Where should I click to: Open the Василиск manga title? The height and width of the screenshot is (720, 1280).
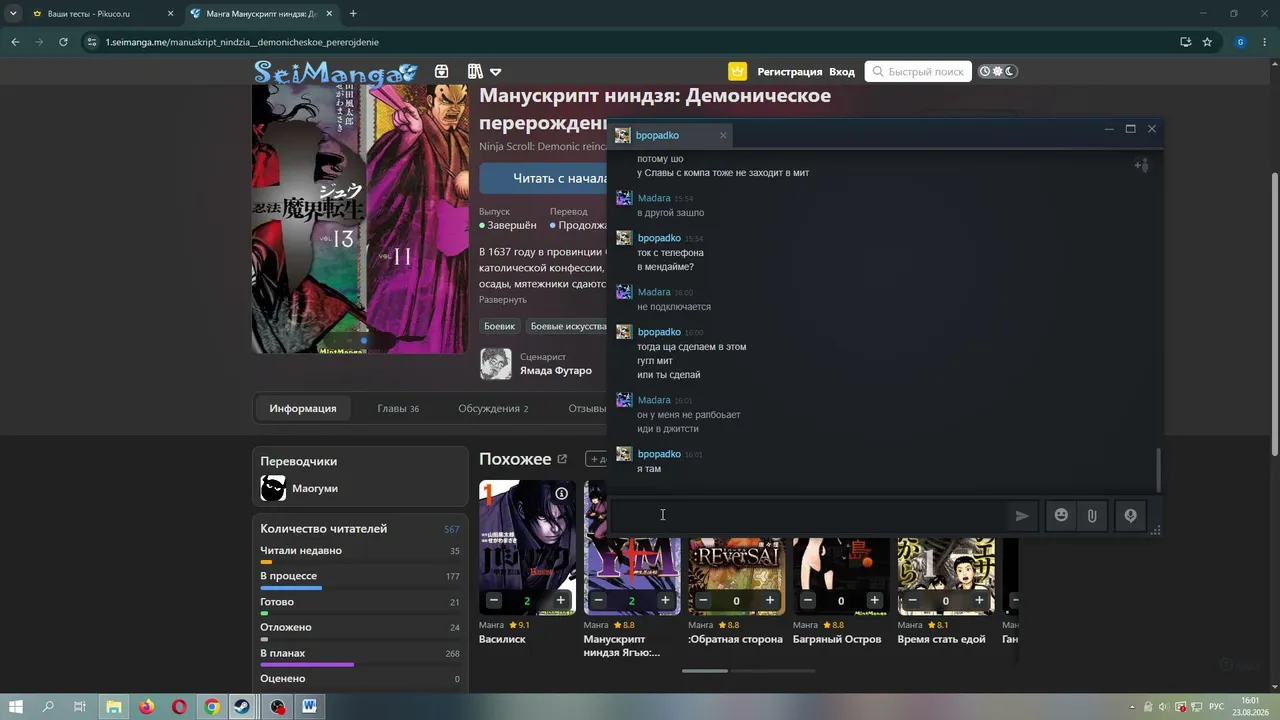(502, 640)
